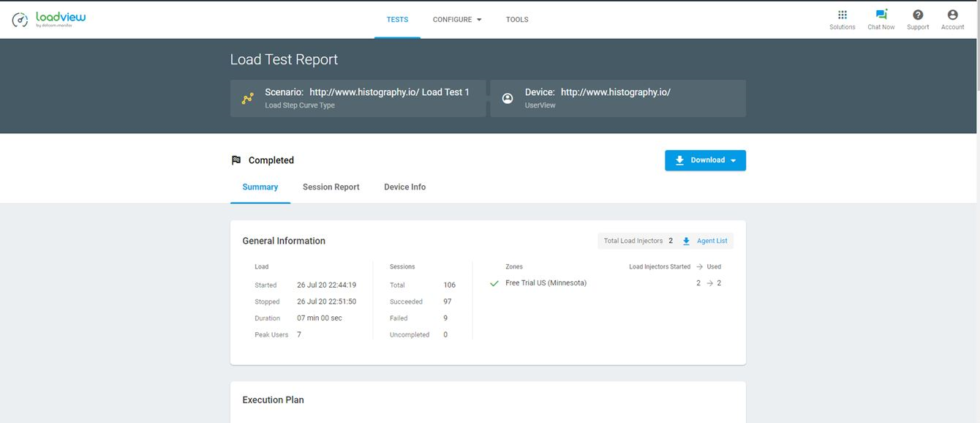The height and width of the screenshot is (423, 980).
Task: Open the Tools menu
Action: pyautogui.click(x=517, y=19)
